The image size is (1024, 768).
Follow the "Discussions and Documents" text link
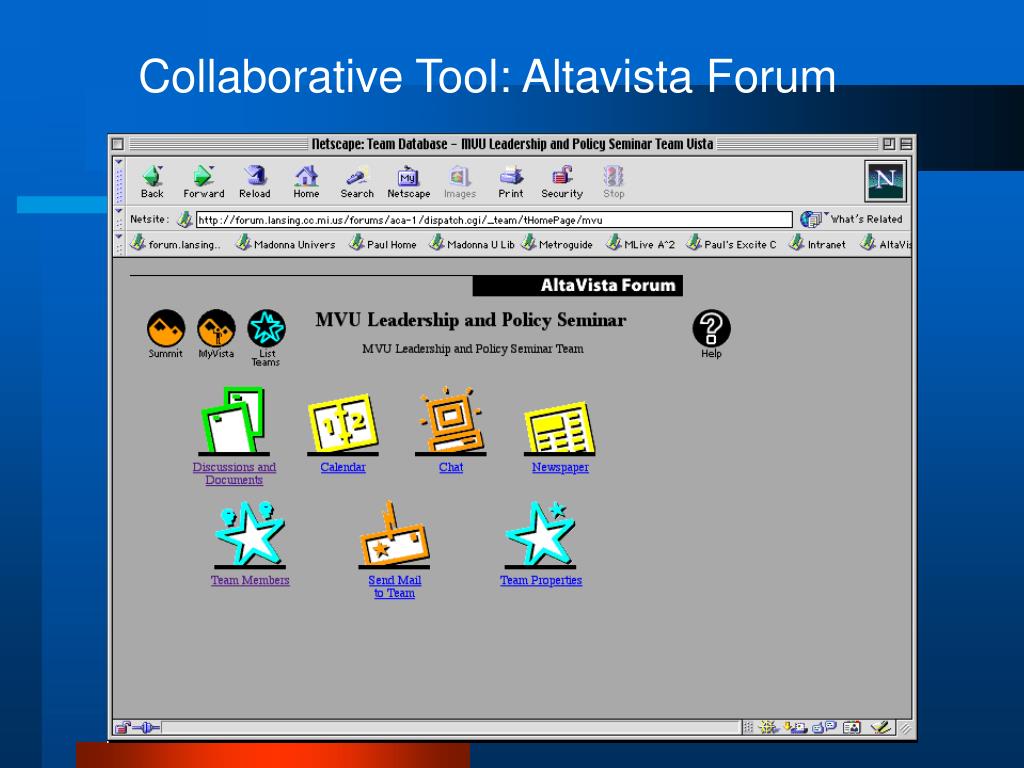click(x=234, y=473)
